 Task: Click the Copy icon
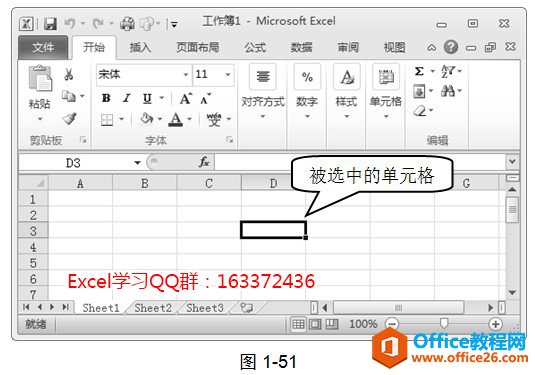69,96
